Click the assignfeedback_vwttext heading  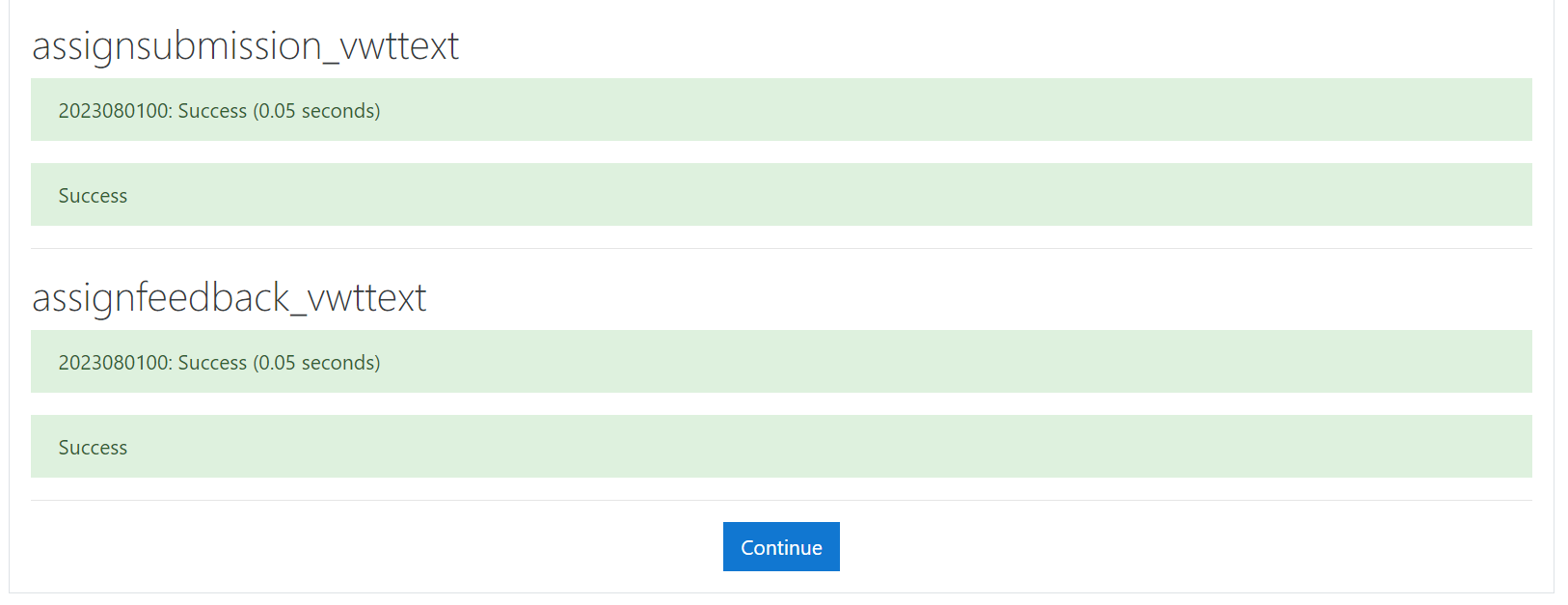[229, 298]
